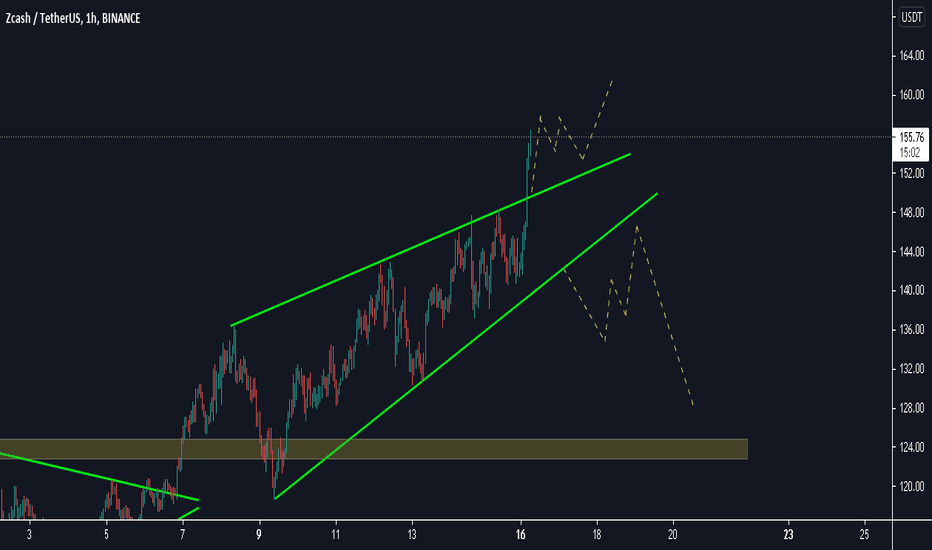
Task: Click date 16 on time axis
Action: (x=521, y=535)
